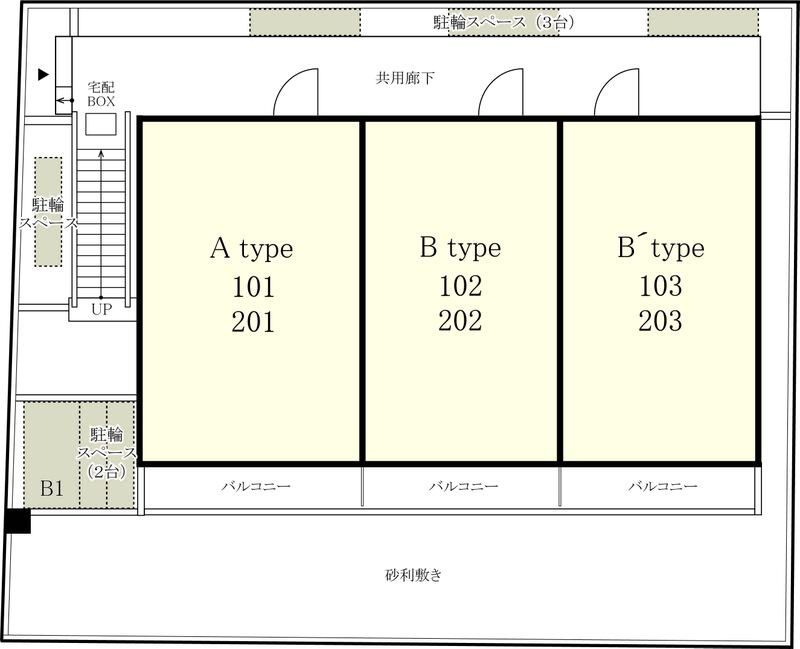
Task: Click the black entrance arrow marker
Action: click(43, 74)
